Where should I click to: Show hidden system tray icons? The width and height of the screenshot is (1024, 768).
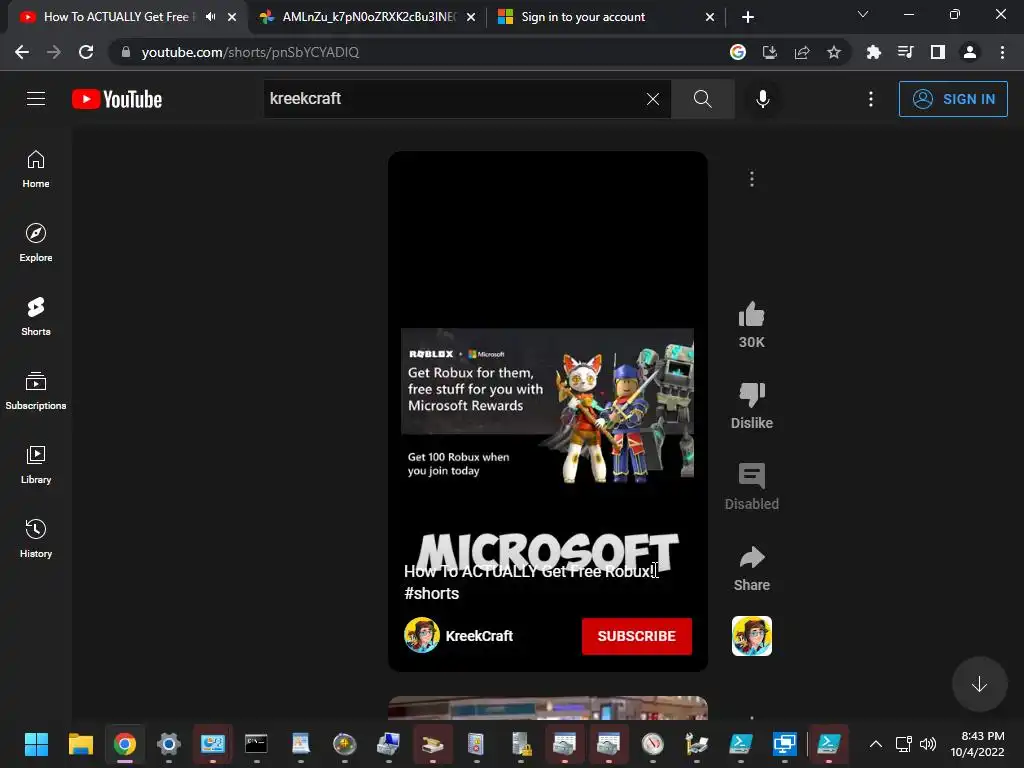(x=876, y=744)
